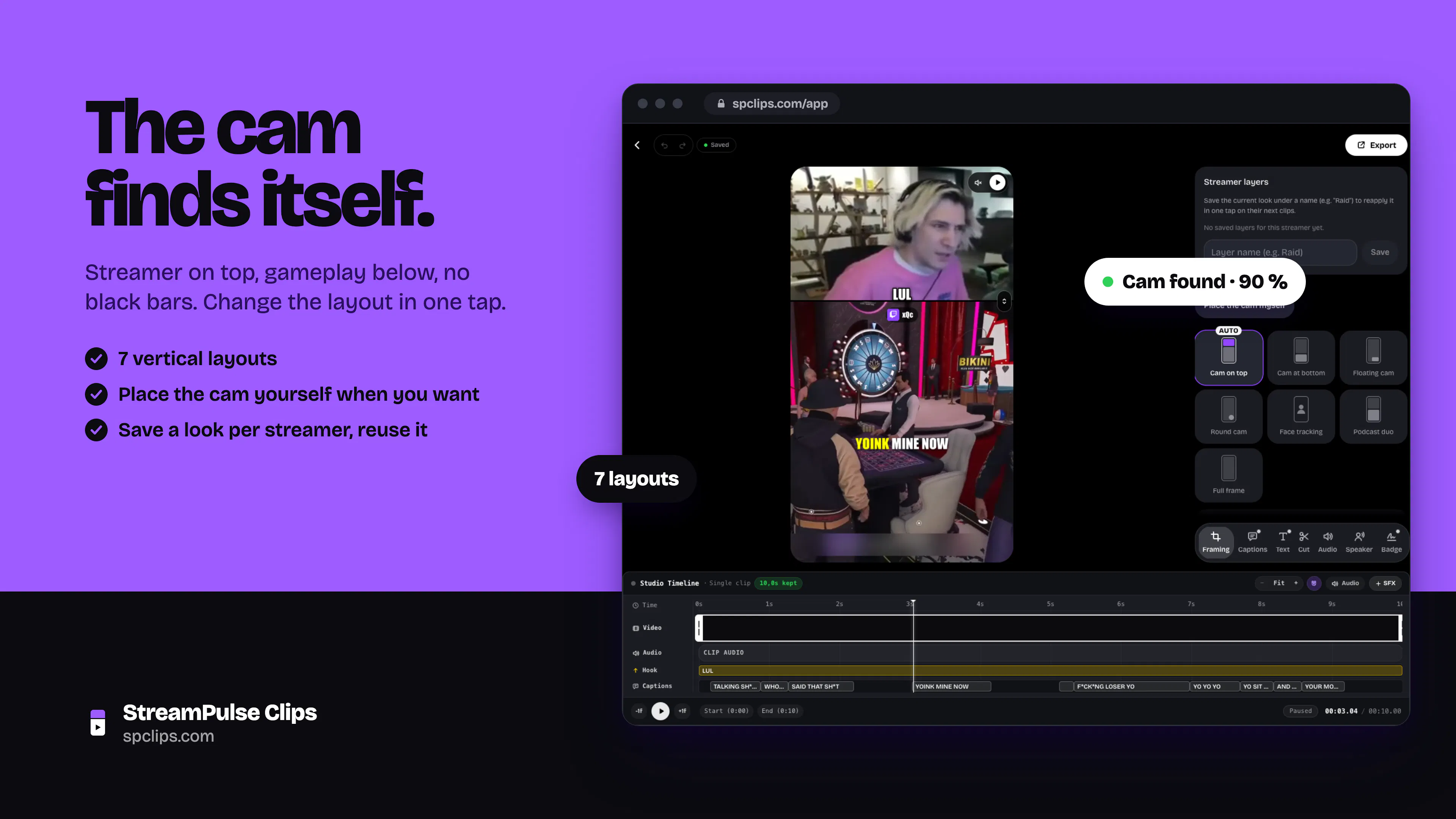The width and height of the screenshot is (1456, 819).
Task: Select the LUL hook bar
Action: (1051, 671)
